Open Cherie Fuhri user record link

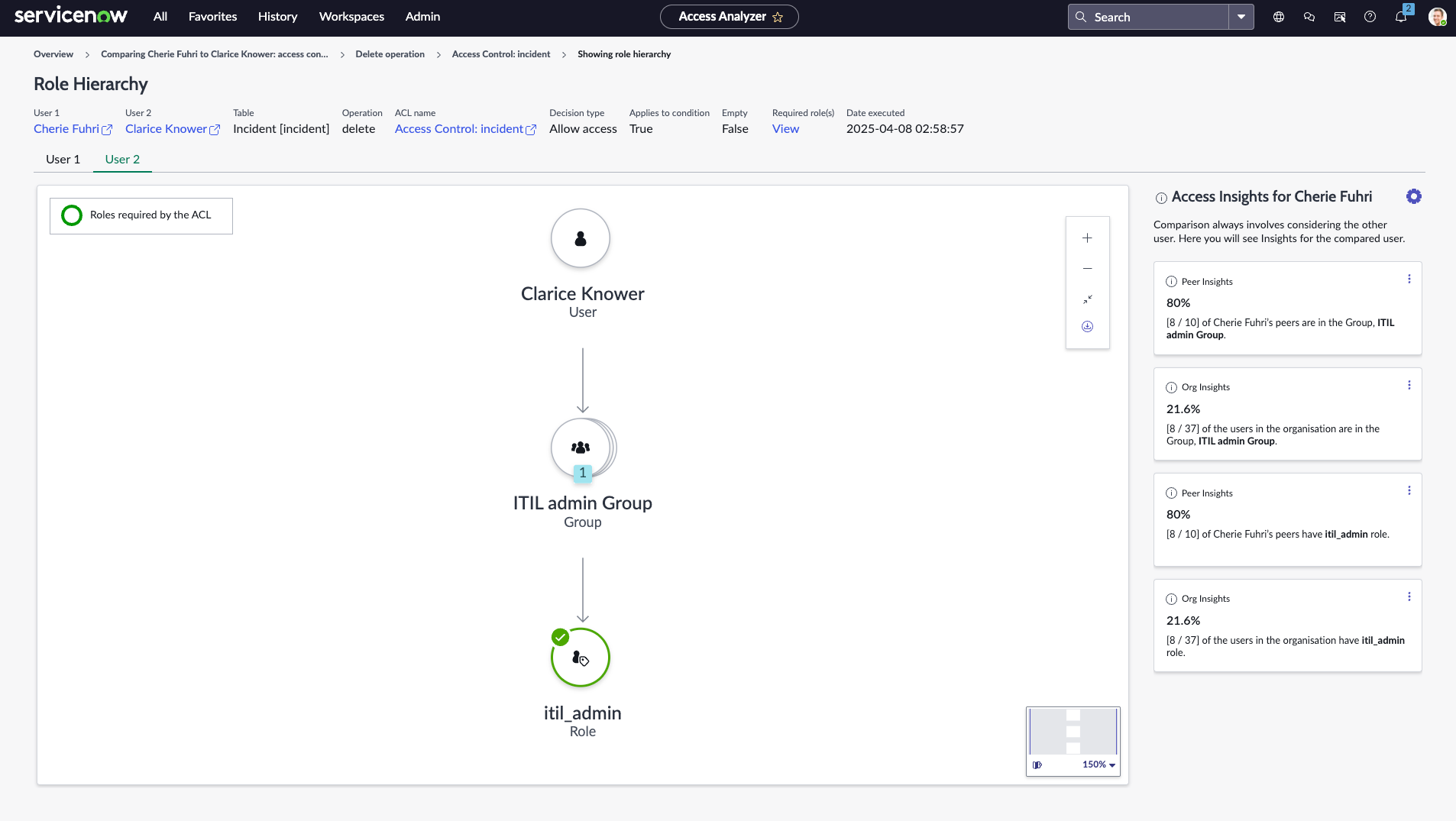click(73, 129)
